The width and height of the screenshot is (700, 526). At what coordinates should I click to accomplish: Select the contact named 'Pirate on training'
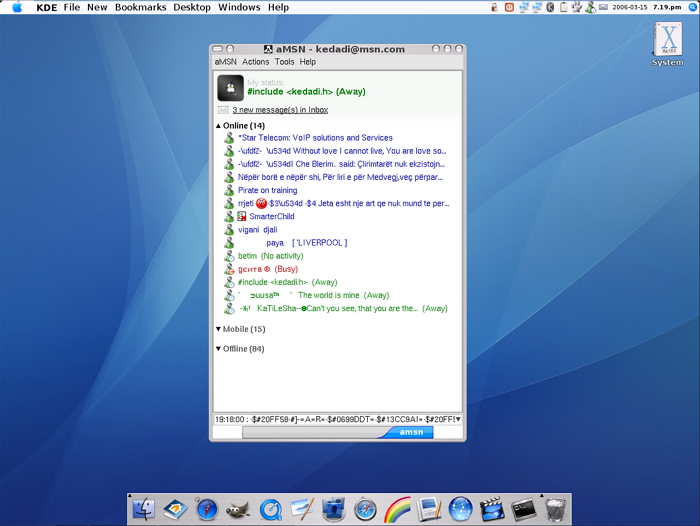[267, 190]
